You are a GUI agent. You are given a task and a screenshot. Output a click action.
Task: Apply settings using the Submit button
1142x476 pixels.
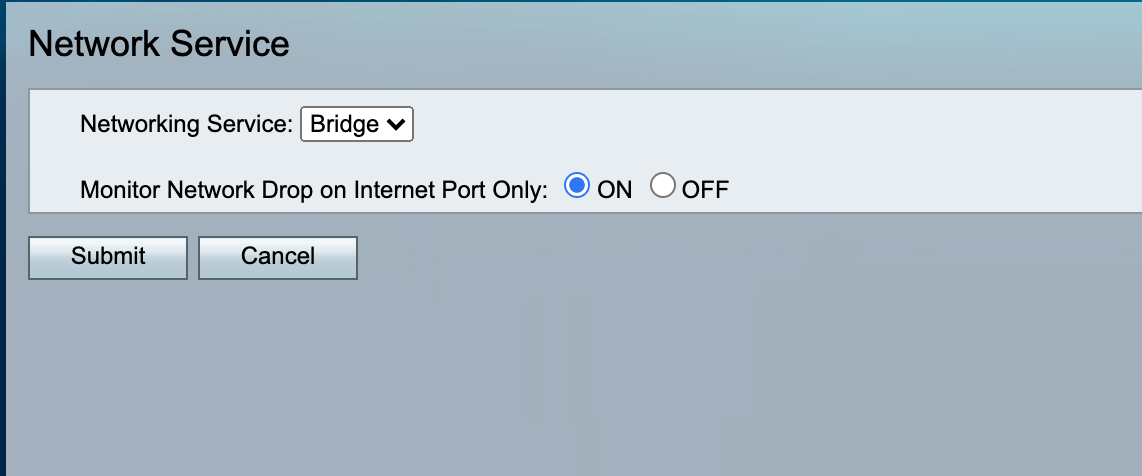[x=108, y=258]
